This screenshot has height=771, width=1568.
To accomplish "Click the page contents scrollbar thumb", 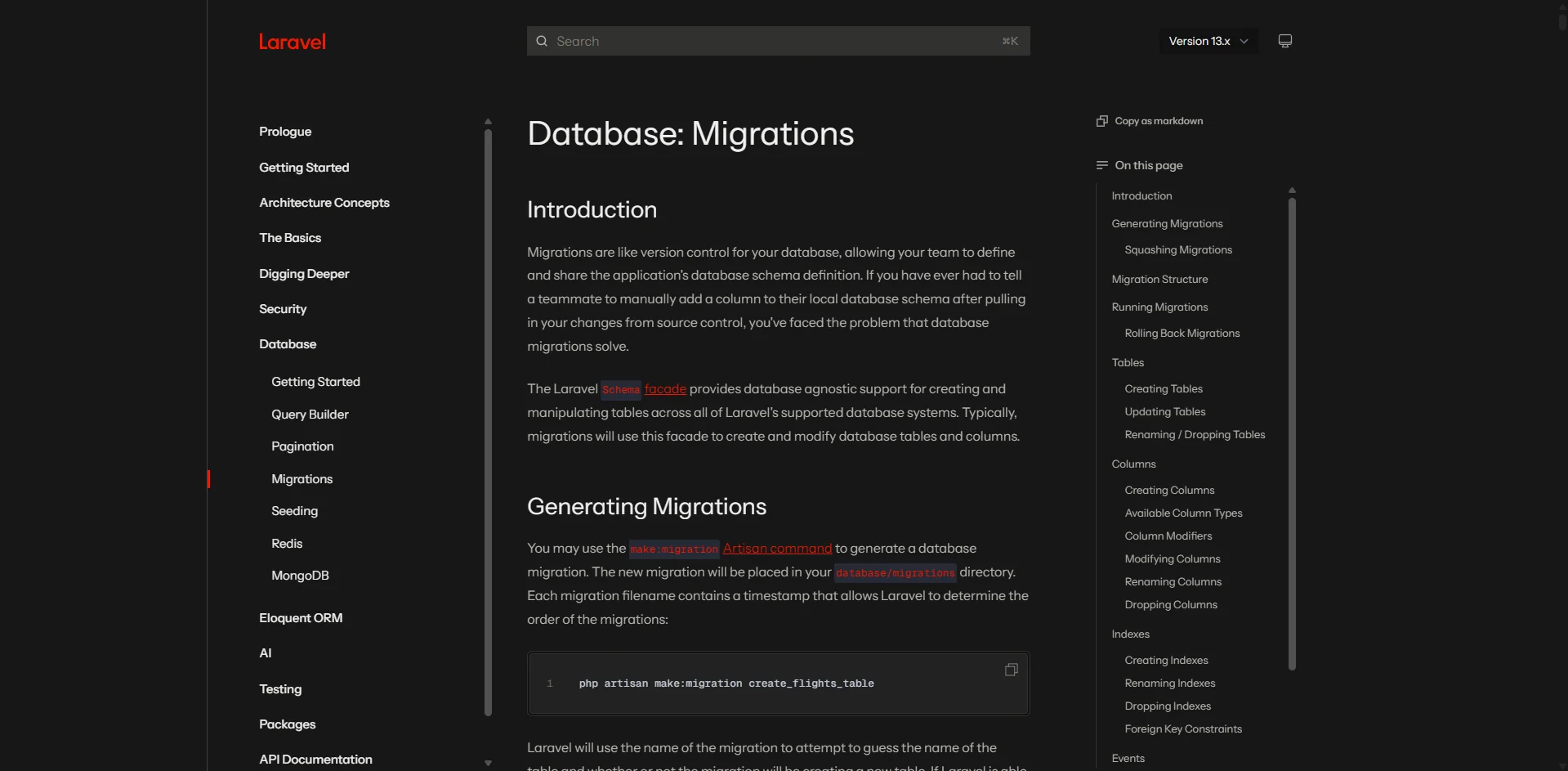I will coord(1292,434).
